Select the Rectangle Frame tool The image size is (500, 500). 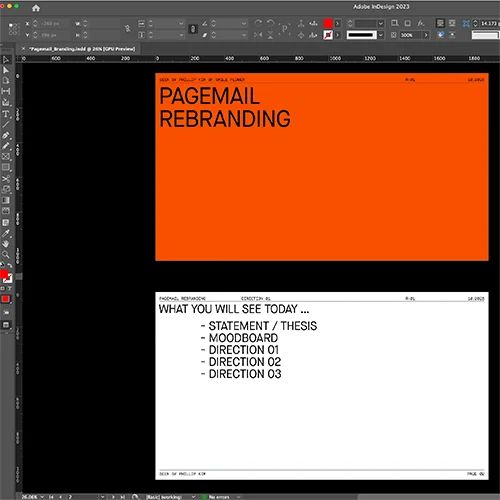6,157
